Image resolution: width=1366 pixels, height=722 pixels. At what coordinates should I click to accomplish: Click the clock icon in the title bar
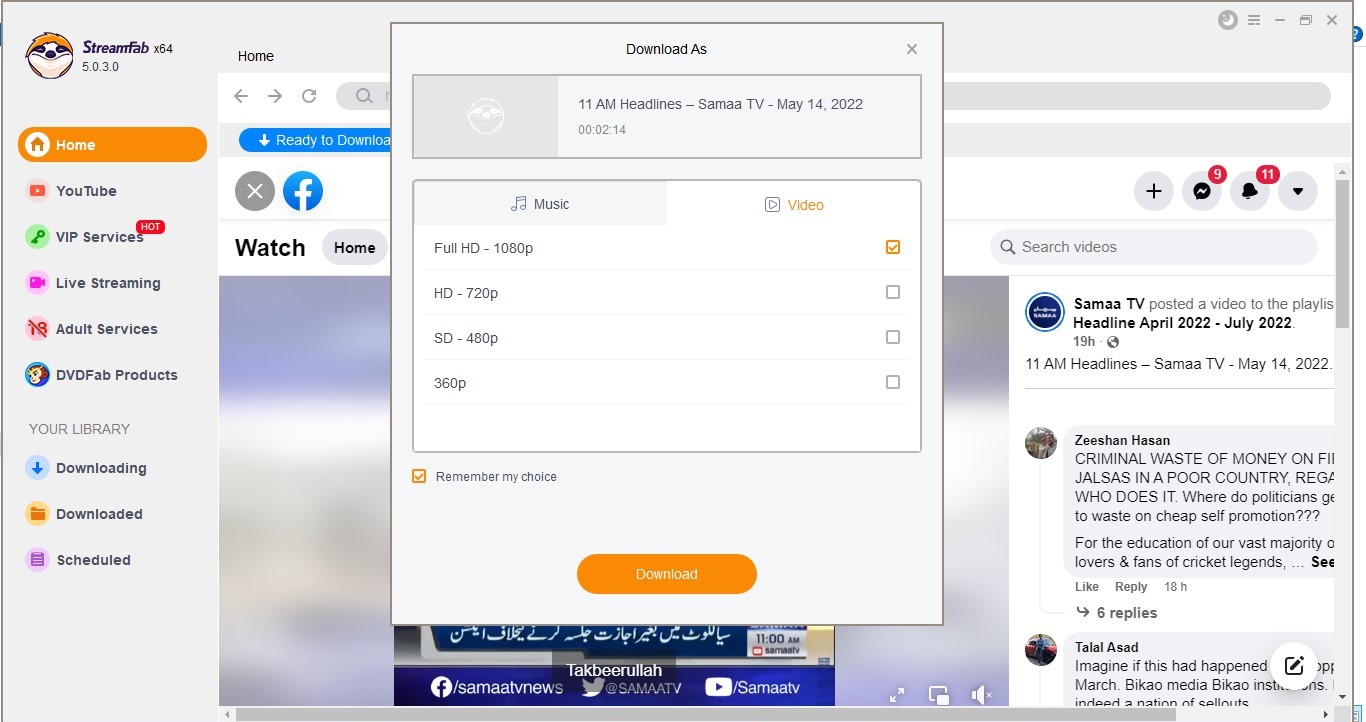(1228, 20)
